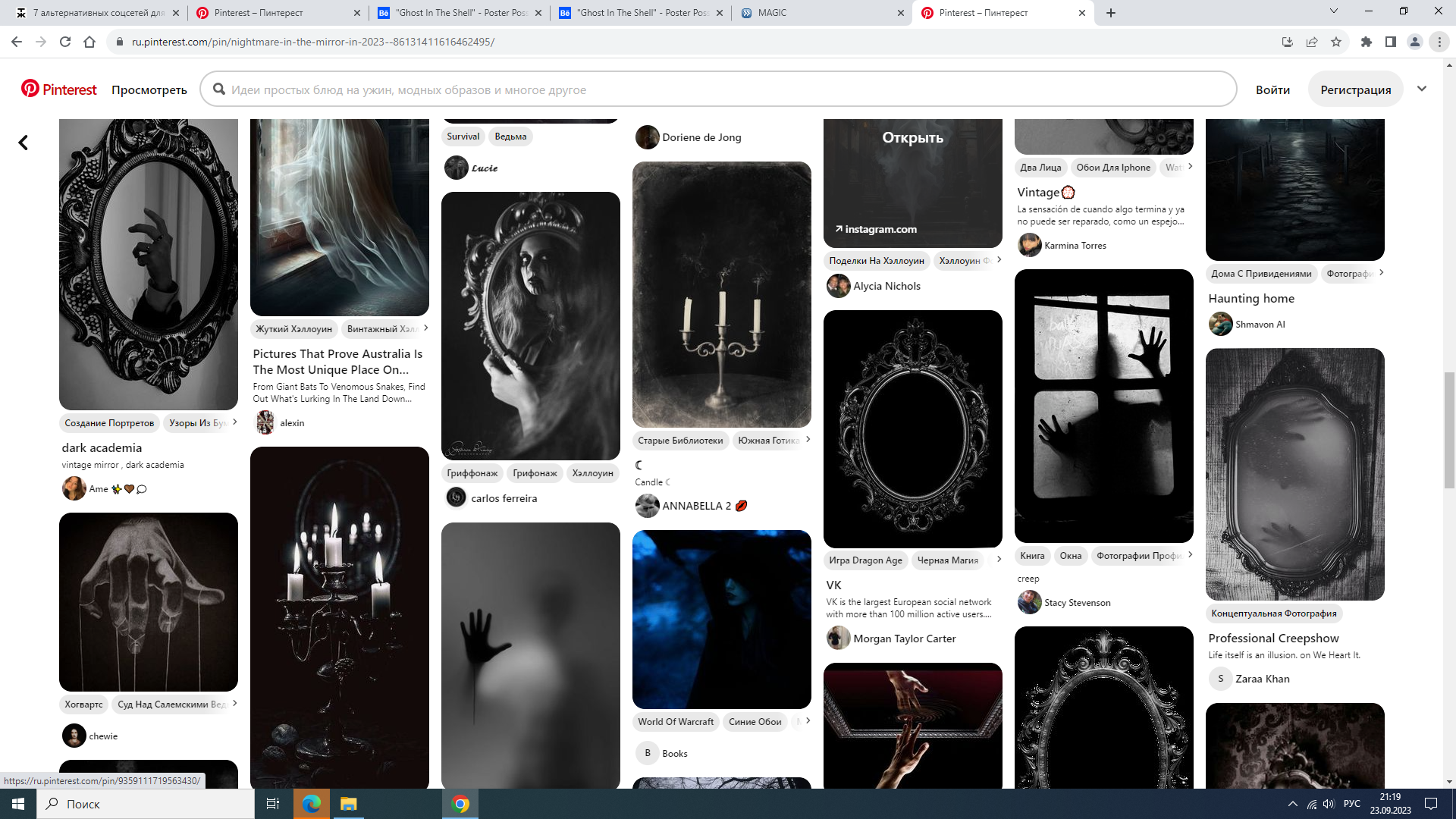Expand the dropdown chevron next to Регистрация
Viewport: 1456px width, 819px height.
pyautogui.click(x=1422, y=89)
